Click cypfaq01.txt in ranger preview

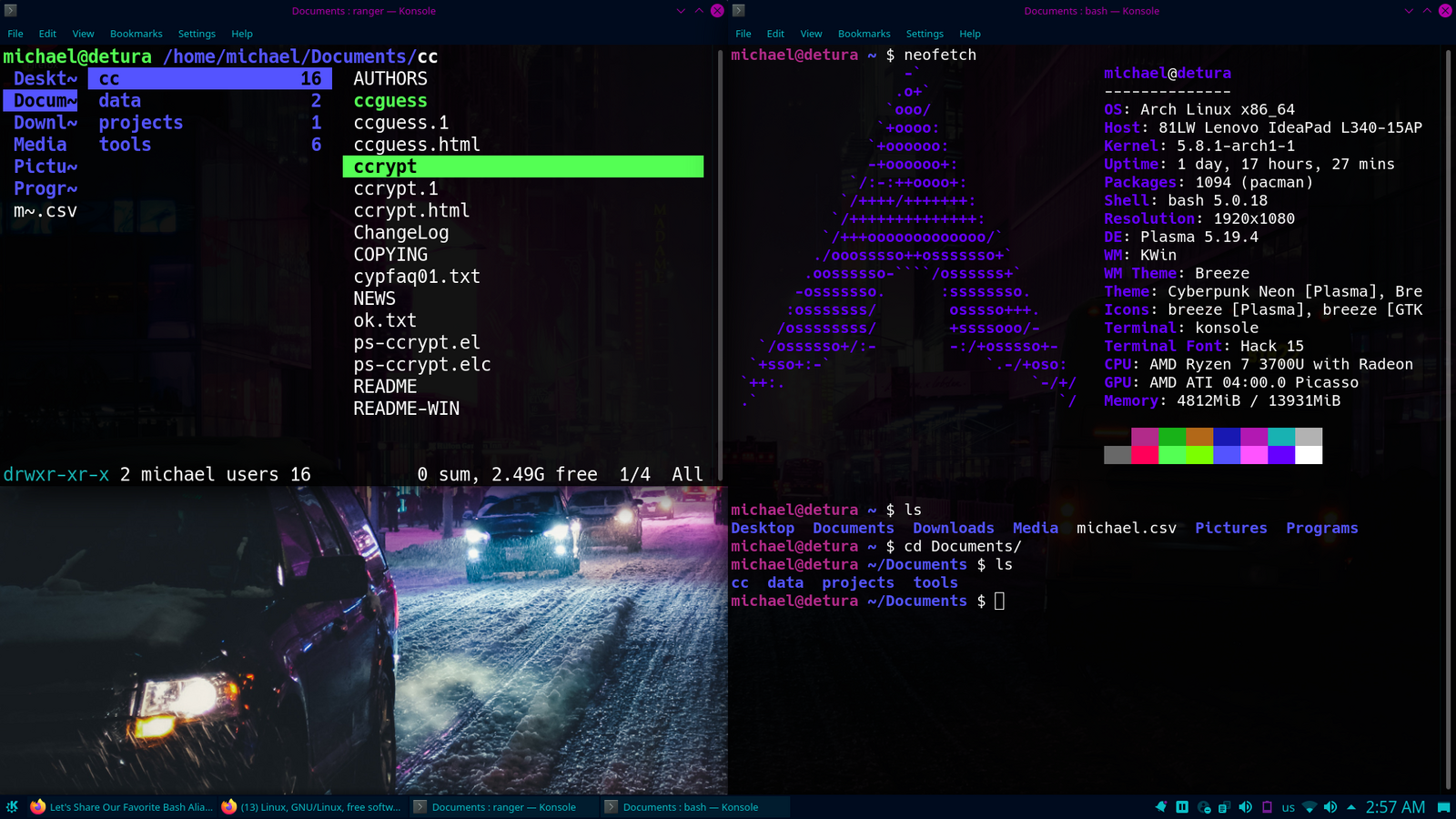(417, 276)
